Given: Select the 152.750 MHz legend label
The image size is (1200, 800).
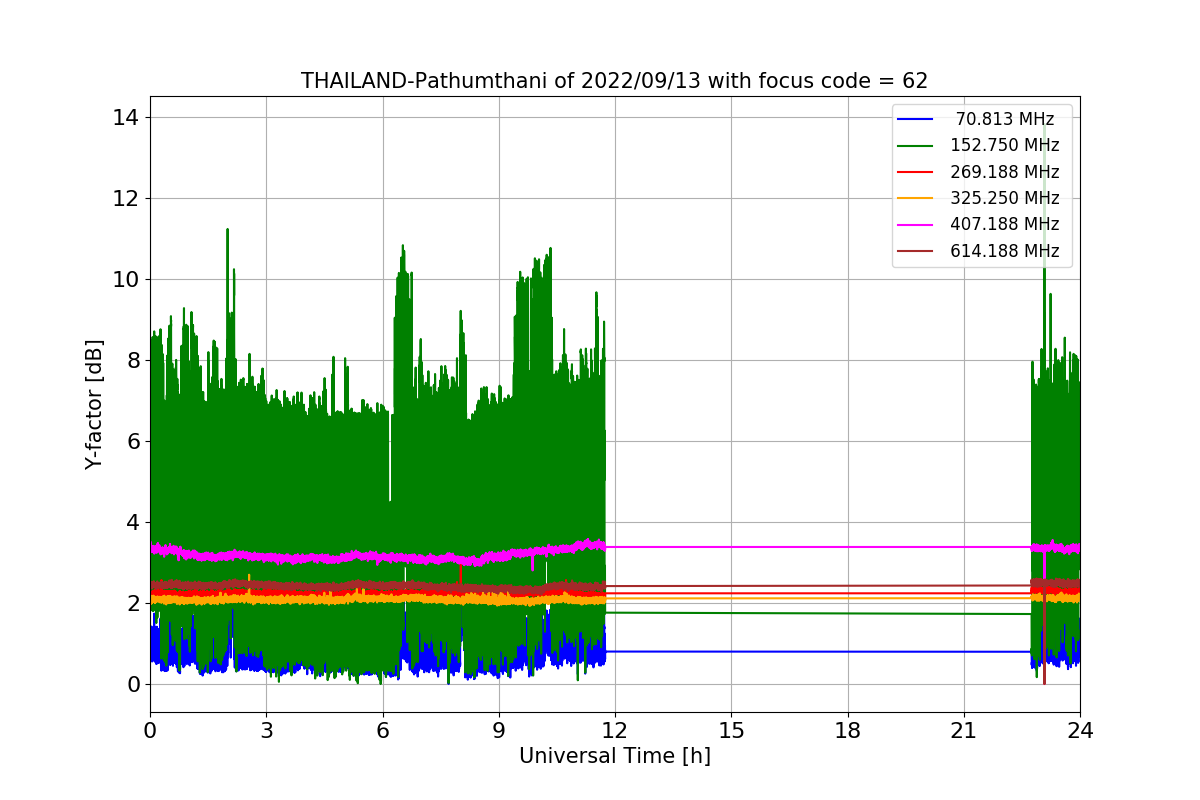Looking at the screenshot, I should point(1005,145).
